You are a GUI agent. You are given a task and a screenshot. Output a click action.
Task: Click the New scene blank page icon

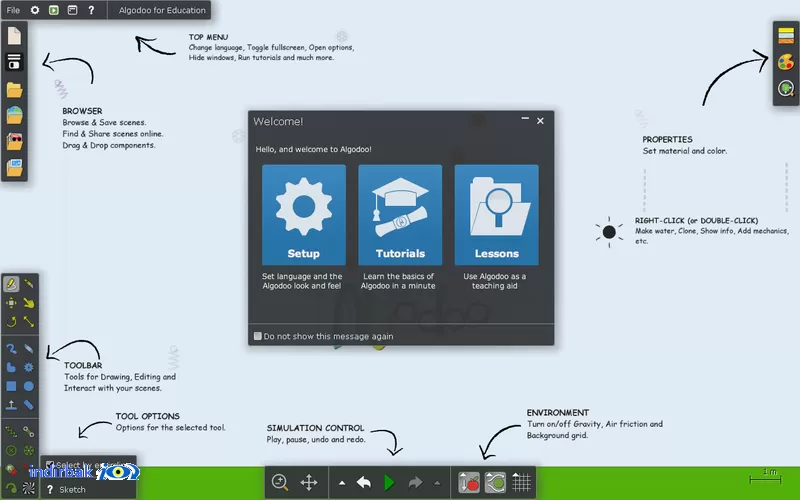tap(14, 36)
